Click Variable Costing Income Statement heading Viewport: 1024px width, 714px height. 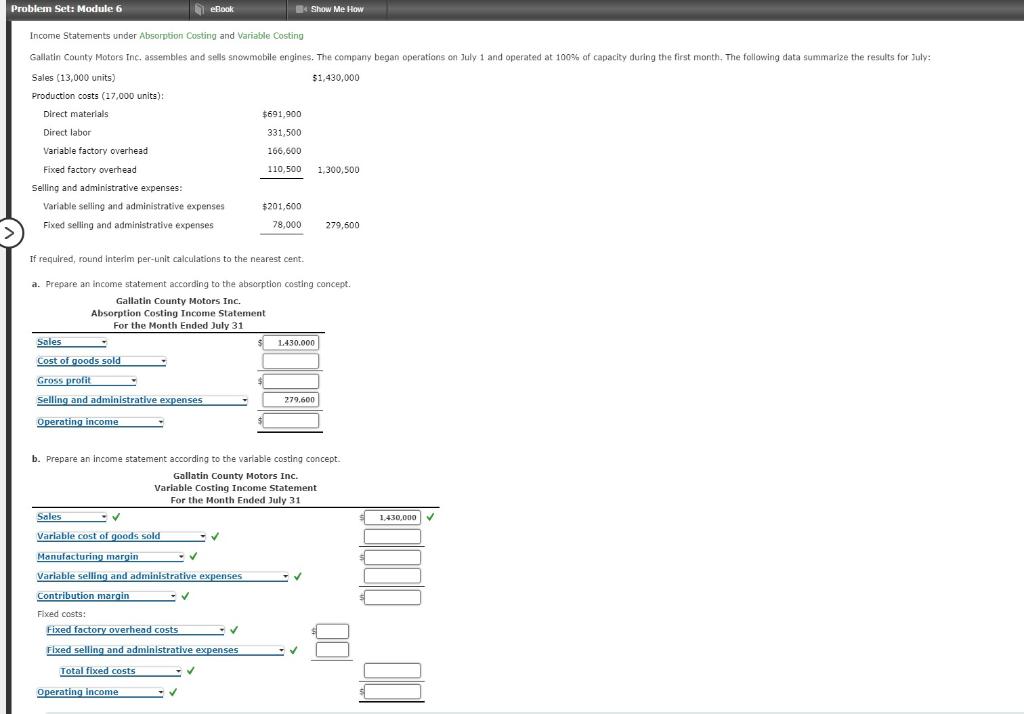coord(235,488)
